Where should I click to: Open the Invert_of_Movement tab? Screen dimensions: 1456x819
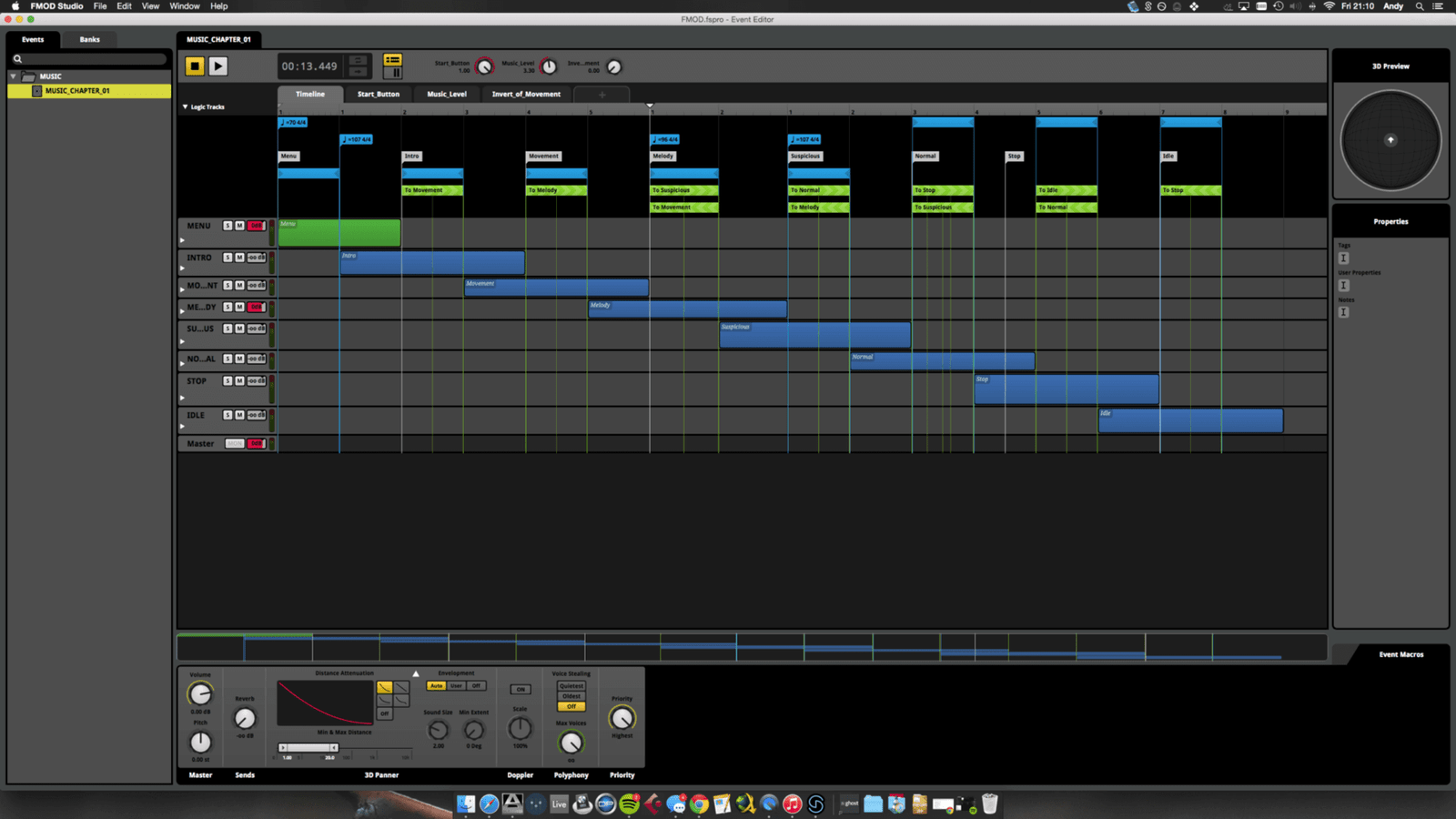pyautogui.click(x=527, y=94)
